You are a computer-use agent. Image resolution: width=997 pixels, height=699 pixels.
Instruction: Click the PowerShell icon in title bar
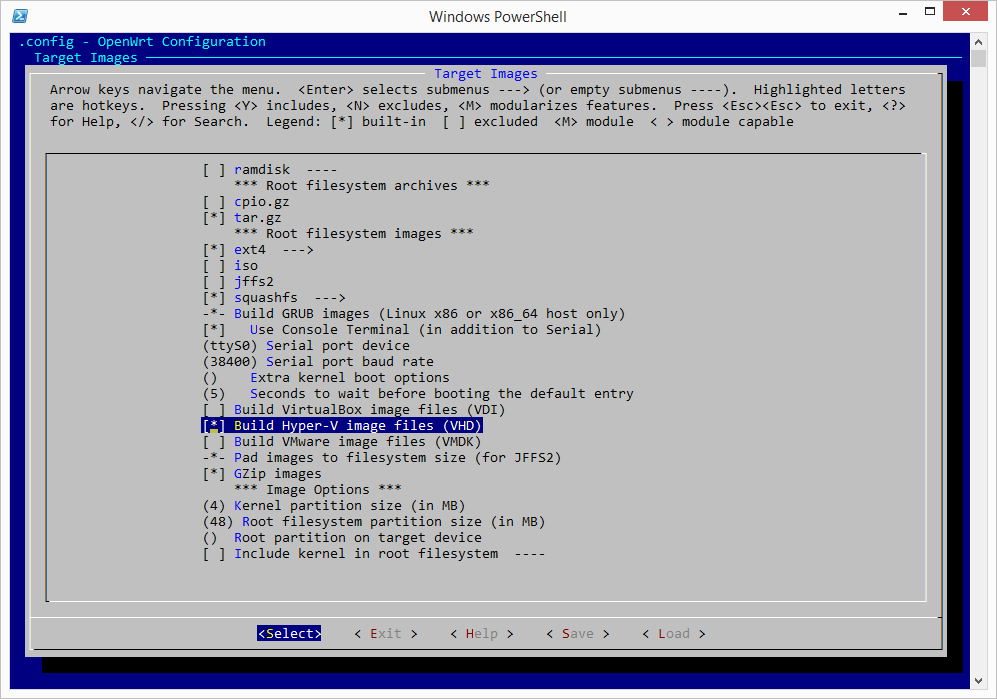(x=20, y=16)
